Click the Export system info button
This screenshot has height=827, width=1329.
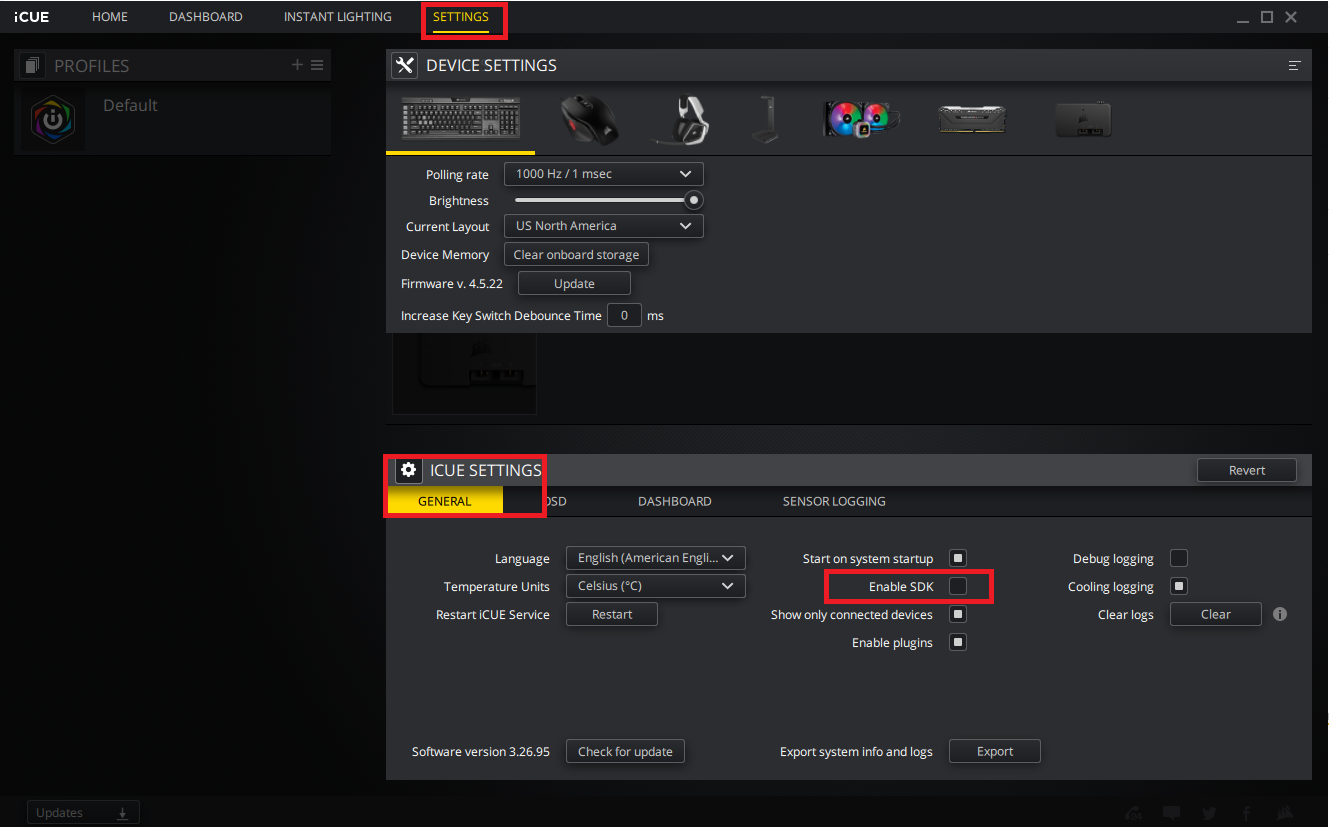[995, 751]
